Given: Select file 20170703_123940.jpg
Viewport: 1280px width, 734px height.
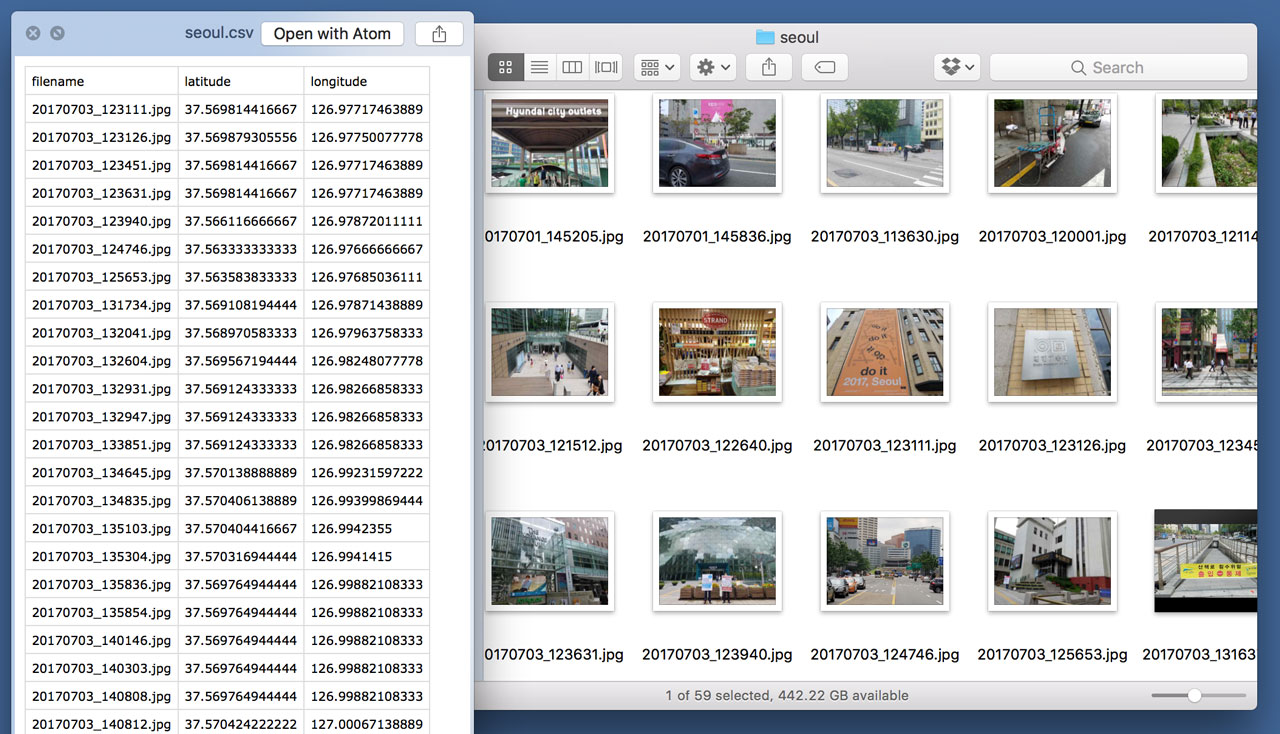Looking at the screenshot, I should coord(717,561).
